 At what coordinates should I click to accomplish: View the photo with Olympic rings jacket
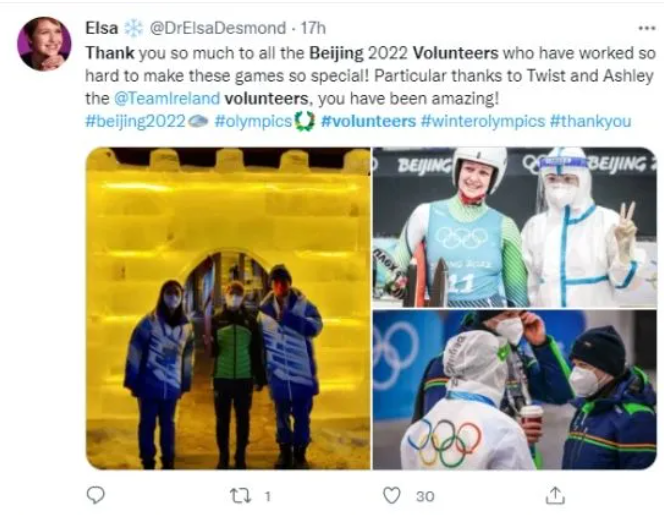pyautogui.click(x=515, y=390)
